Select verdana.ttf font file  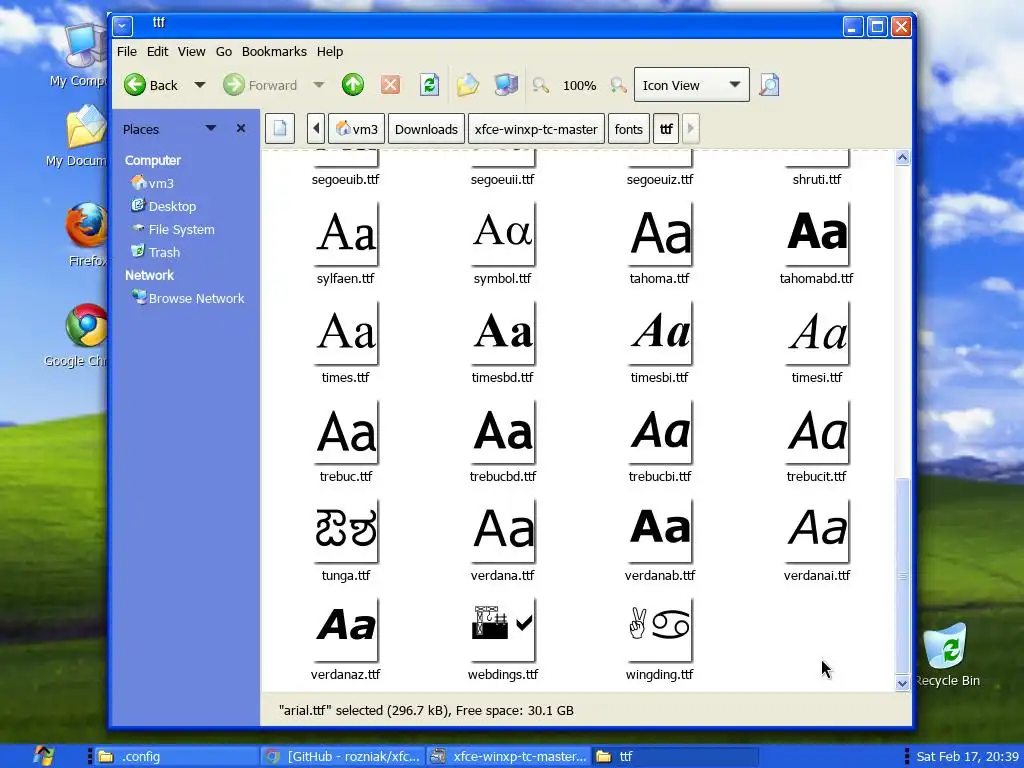pos(502,541)
